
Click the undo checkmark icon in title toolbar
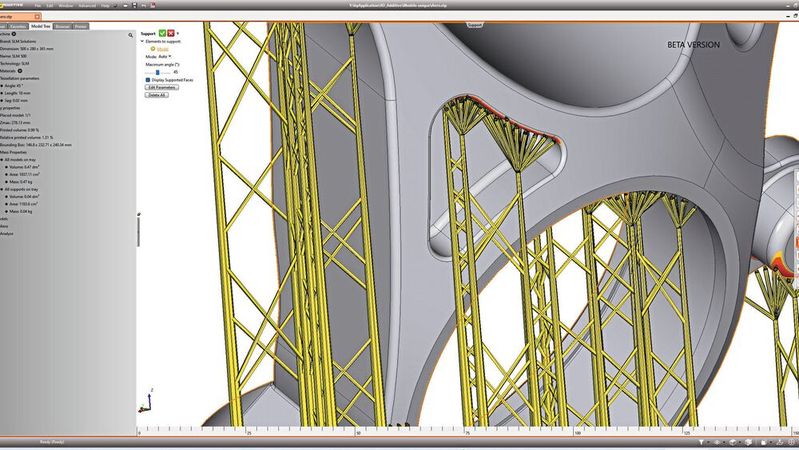click(116, 6)
